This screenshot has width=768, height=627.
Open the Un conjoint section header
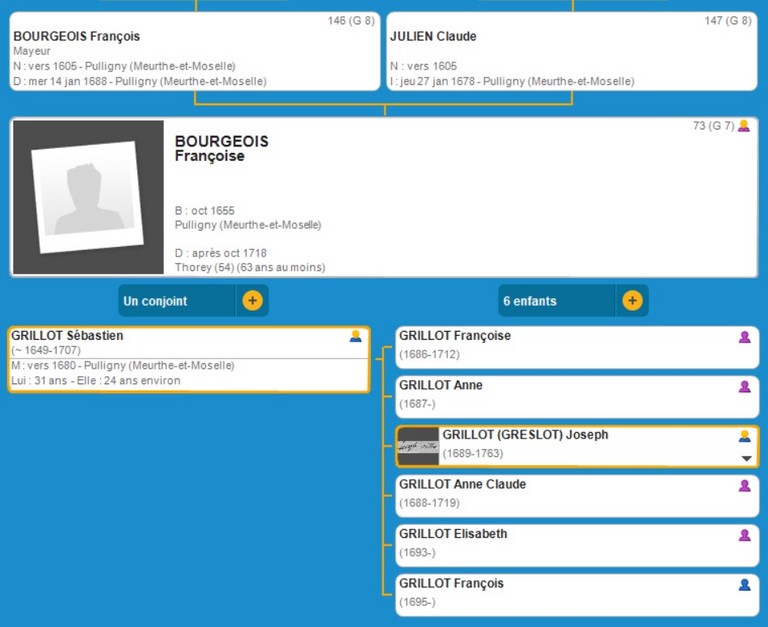pyautogui.click(x=176, y=301)
